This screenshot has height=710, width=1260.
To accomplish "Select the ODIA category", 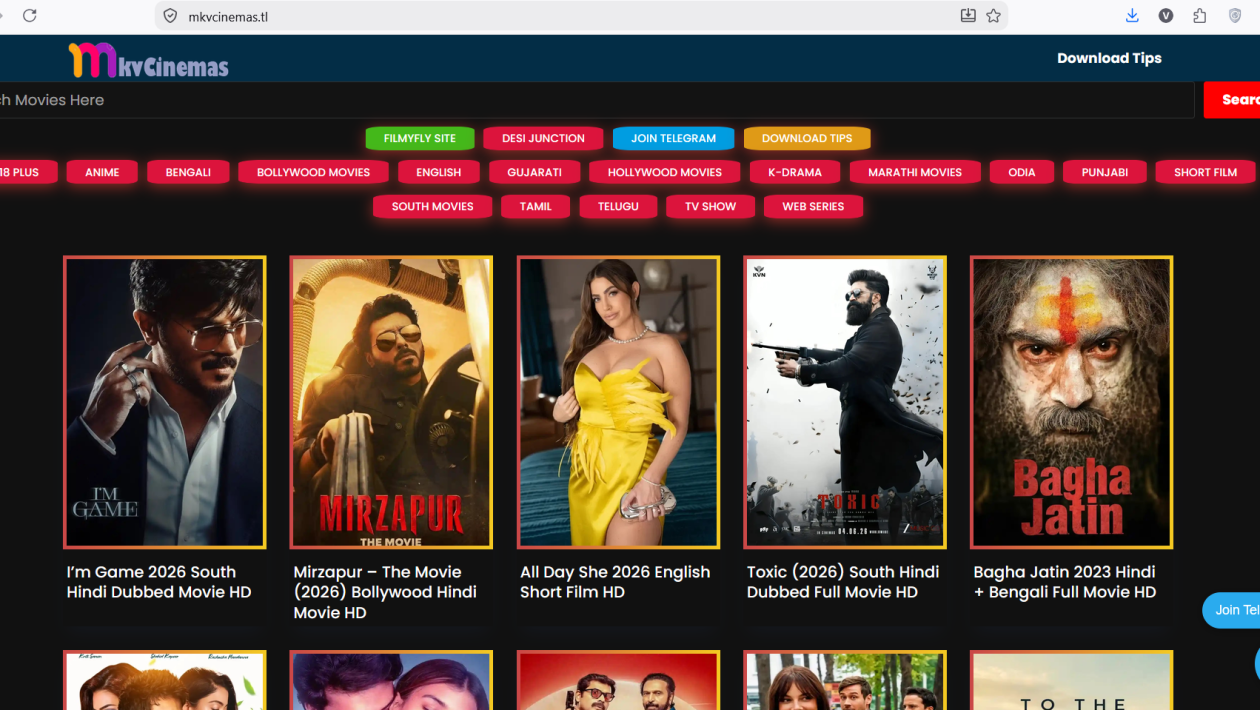I will click(x=1022, y=172).
